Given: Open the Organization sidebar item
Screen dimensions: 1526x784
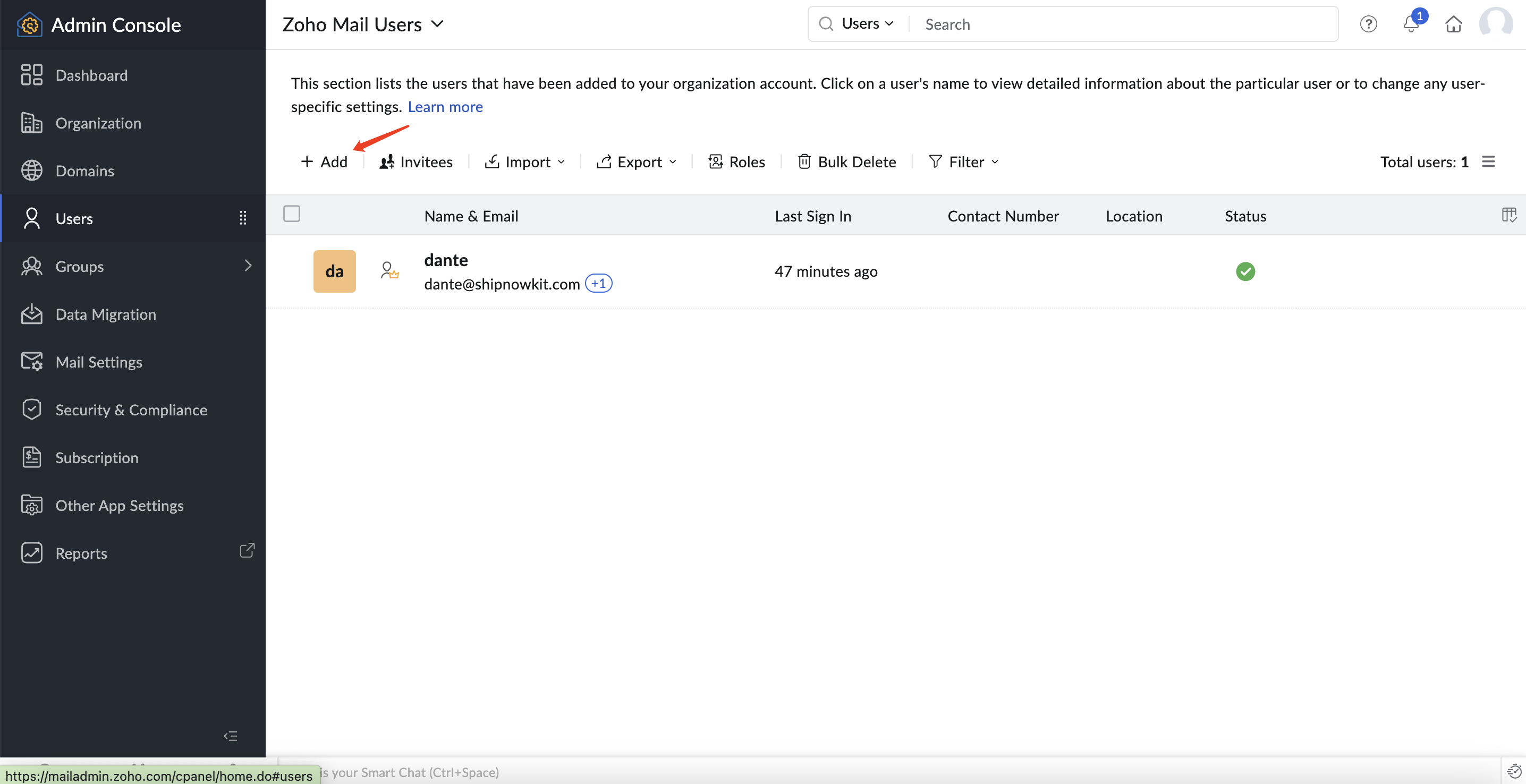Looking at the screenshot, I should 133,123.
